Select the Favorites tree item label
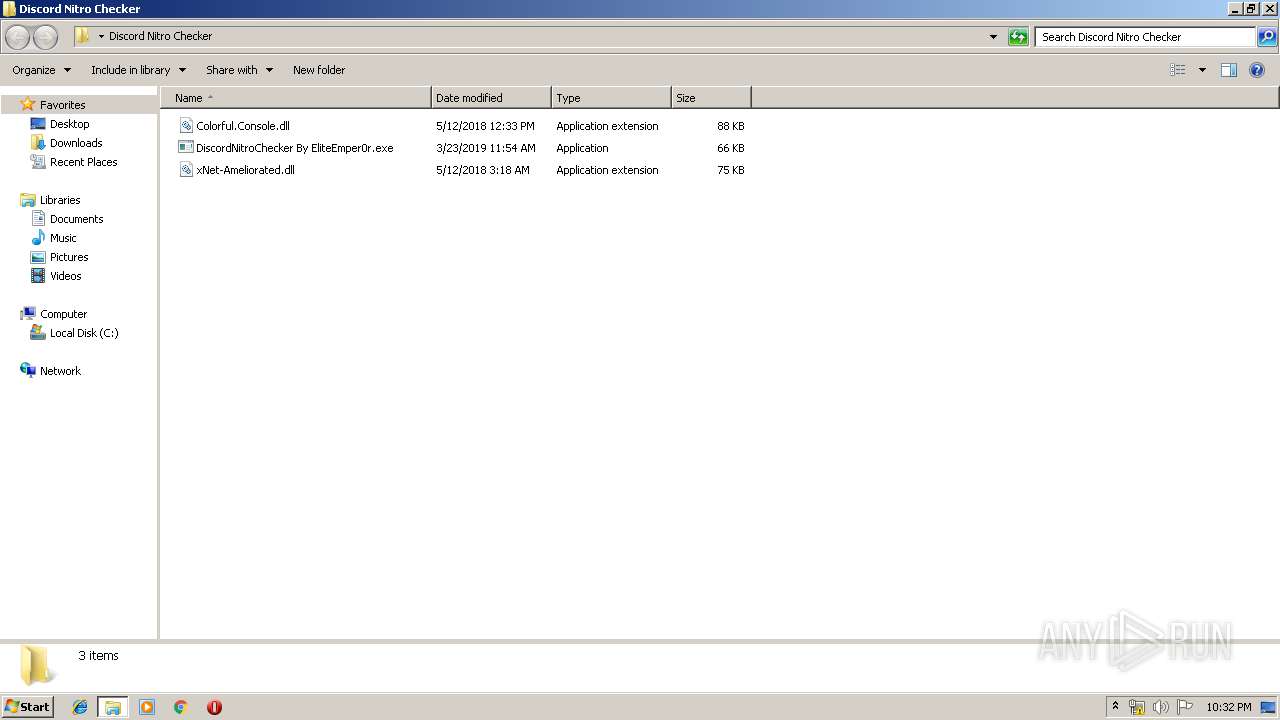This screenshot has width=1280, height=720. tap(62, 105)
